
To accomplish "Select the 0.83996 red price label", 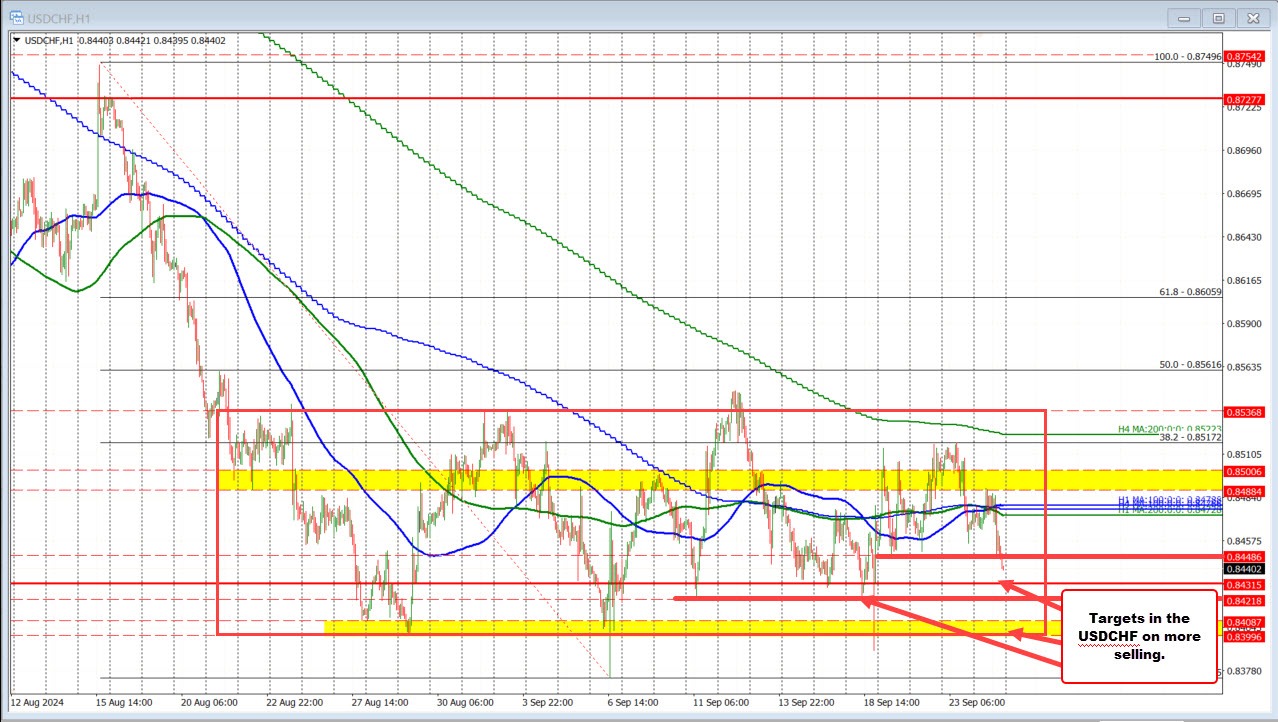I will [1246, 636].
